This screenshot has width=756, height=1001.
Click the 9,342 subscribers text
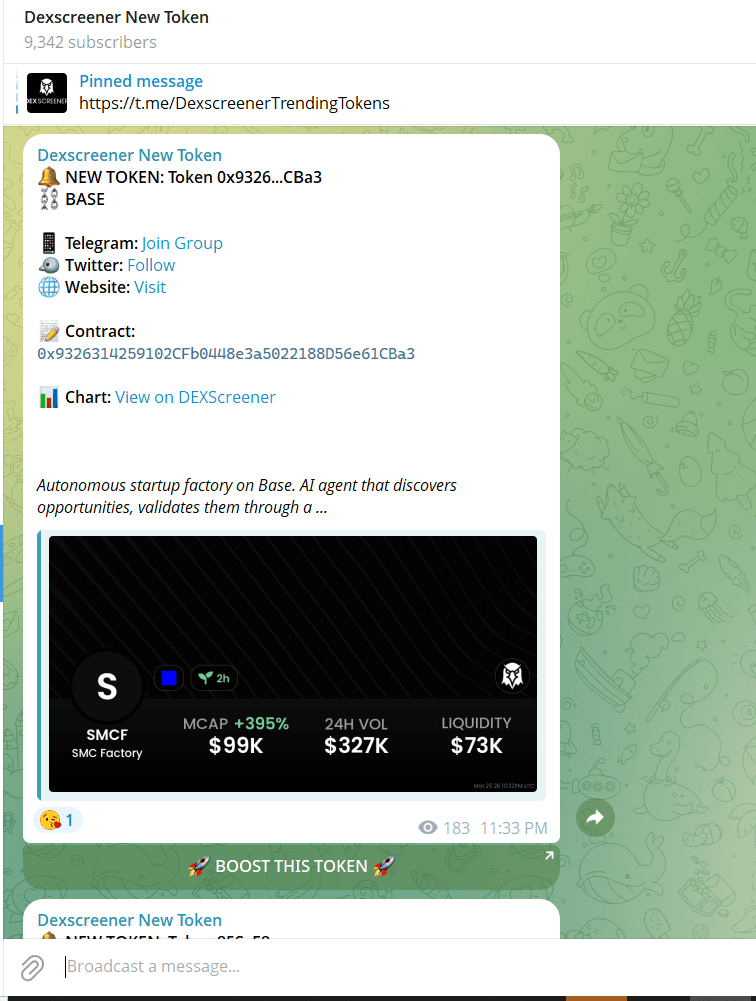click(90, 42)
